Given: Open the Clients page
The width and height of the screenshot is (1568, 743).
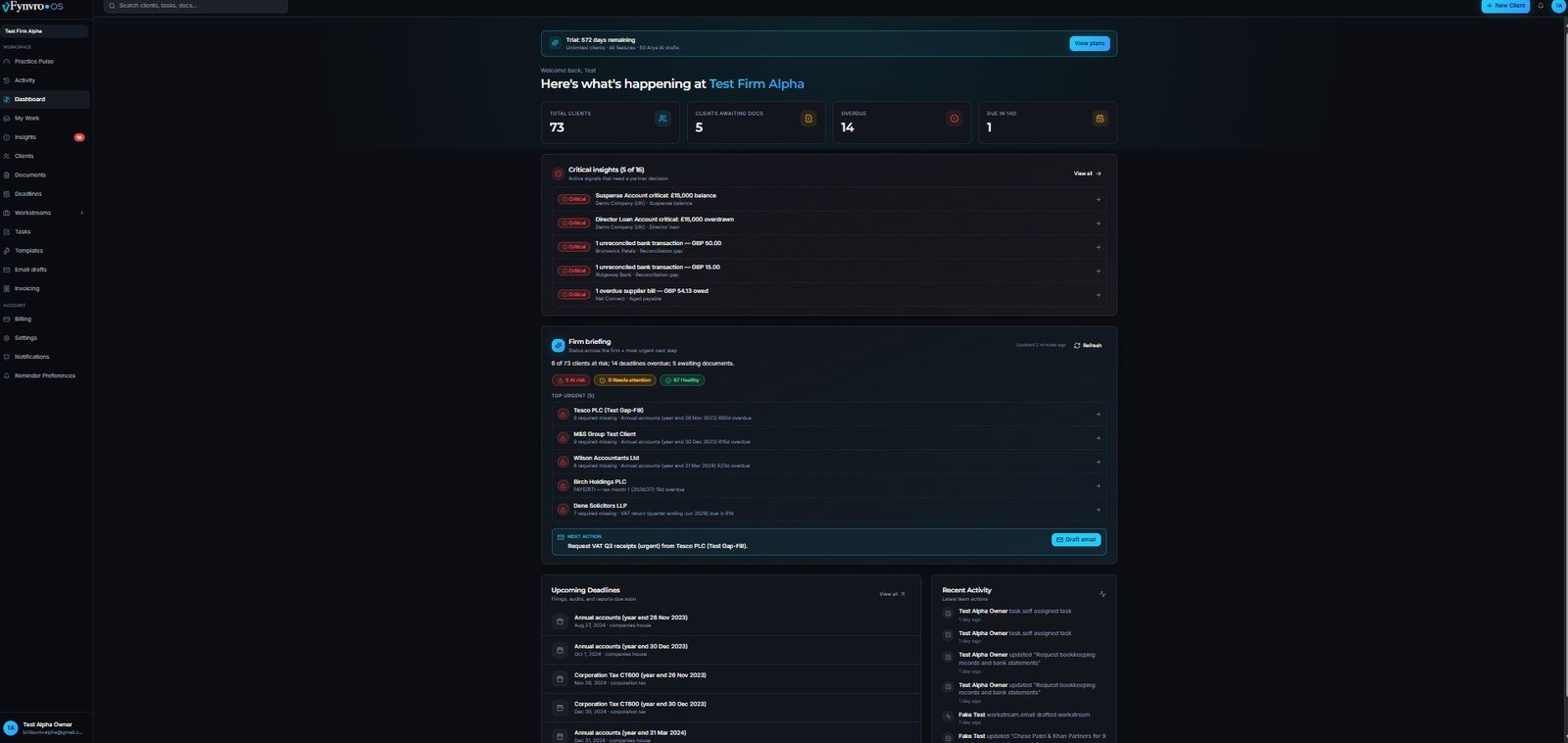Looking at the screenshot, I should point(45,156).
